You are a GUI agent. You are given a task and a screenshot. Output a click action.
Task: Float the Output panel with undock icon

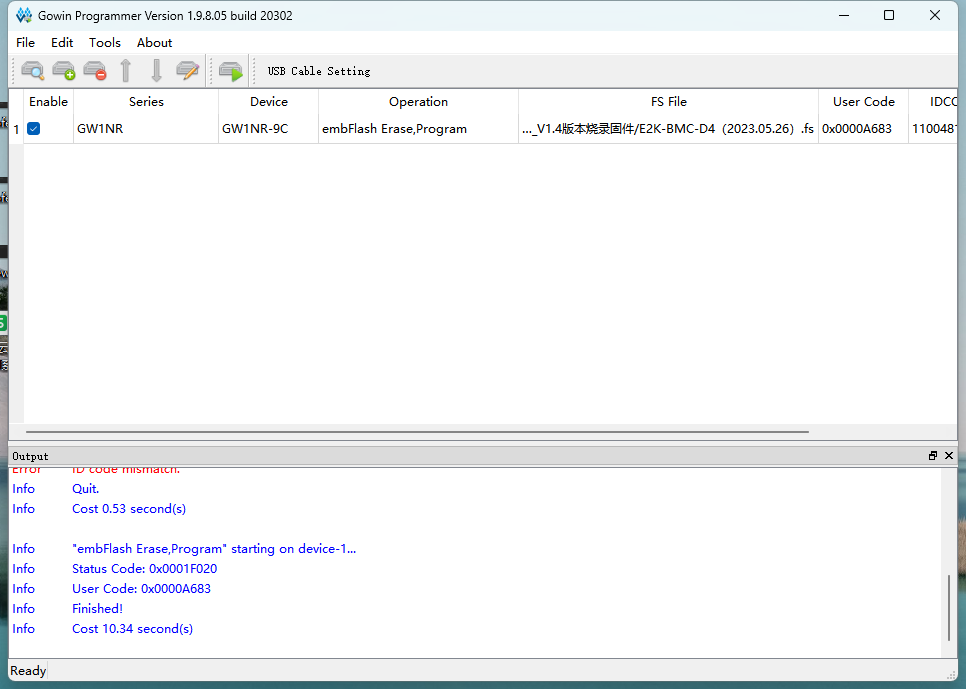point(933,455)
